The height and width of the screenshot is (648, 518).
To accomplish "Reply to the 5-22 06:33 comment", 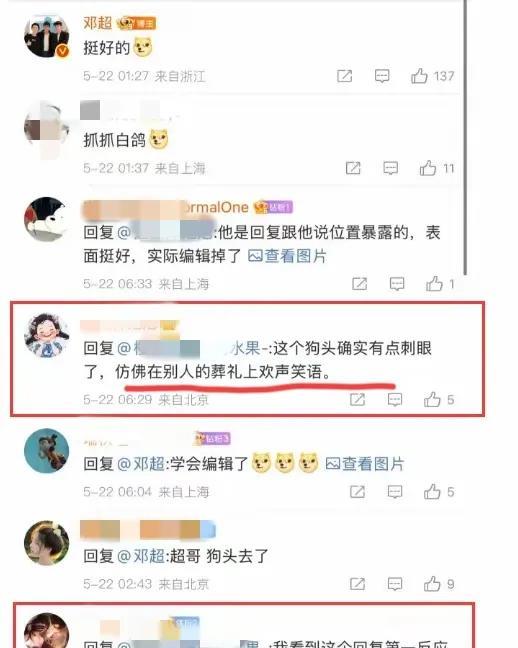I will (x=397, y=284).
